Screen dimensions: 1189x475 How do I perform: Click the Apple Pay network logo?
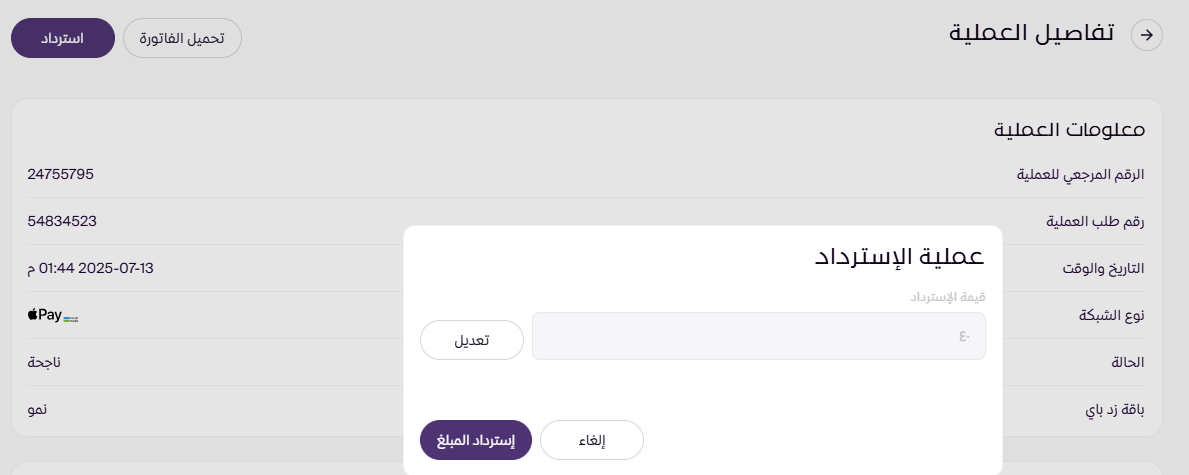(x=45, y=315)
